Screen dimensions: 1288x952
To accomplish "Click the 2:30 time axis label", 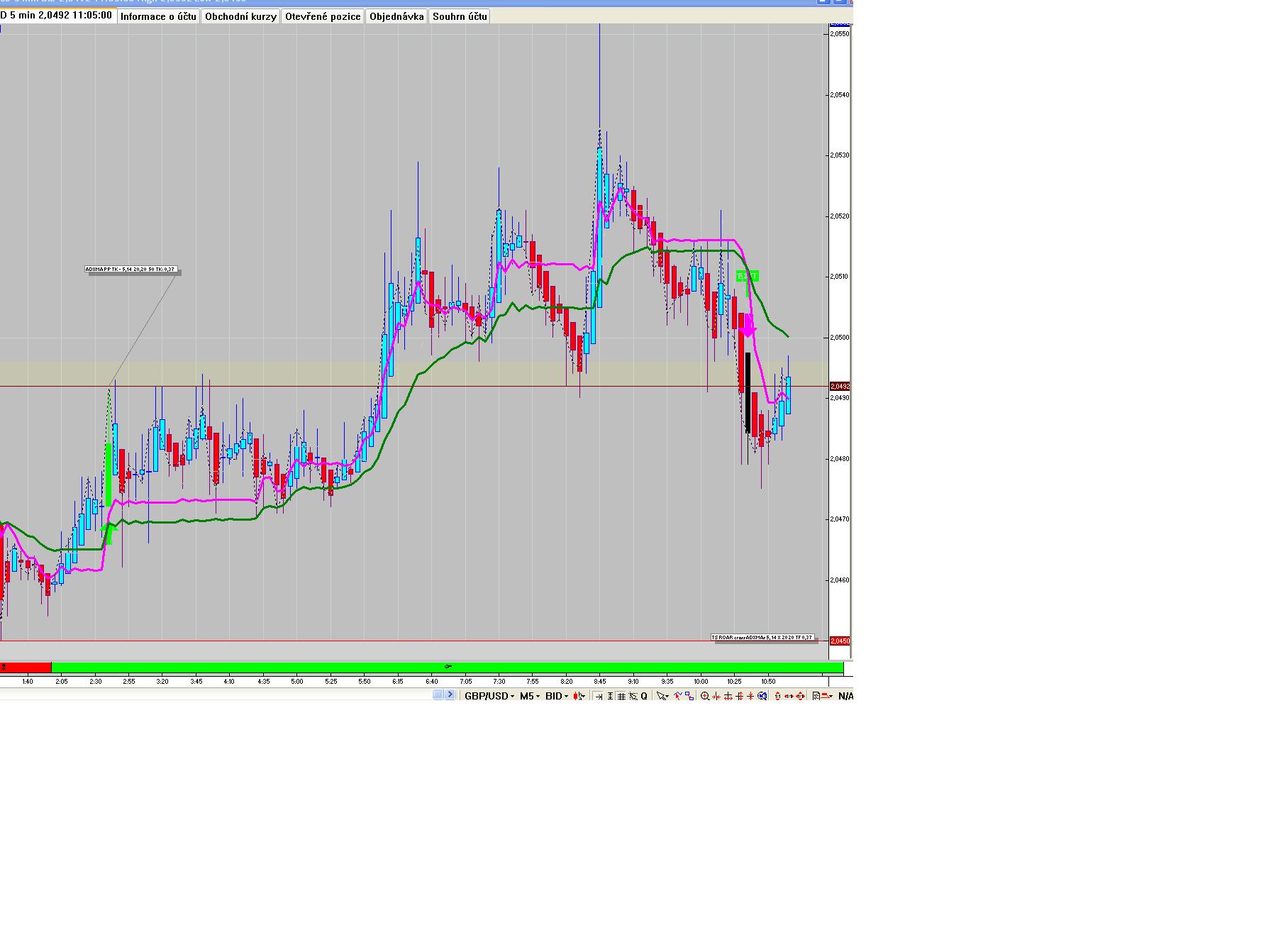I will [95, 682].
